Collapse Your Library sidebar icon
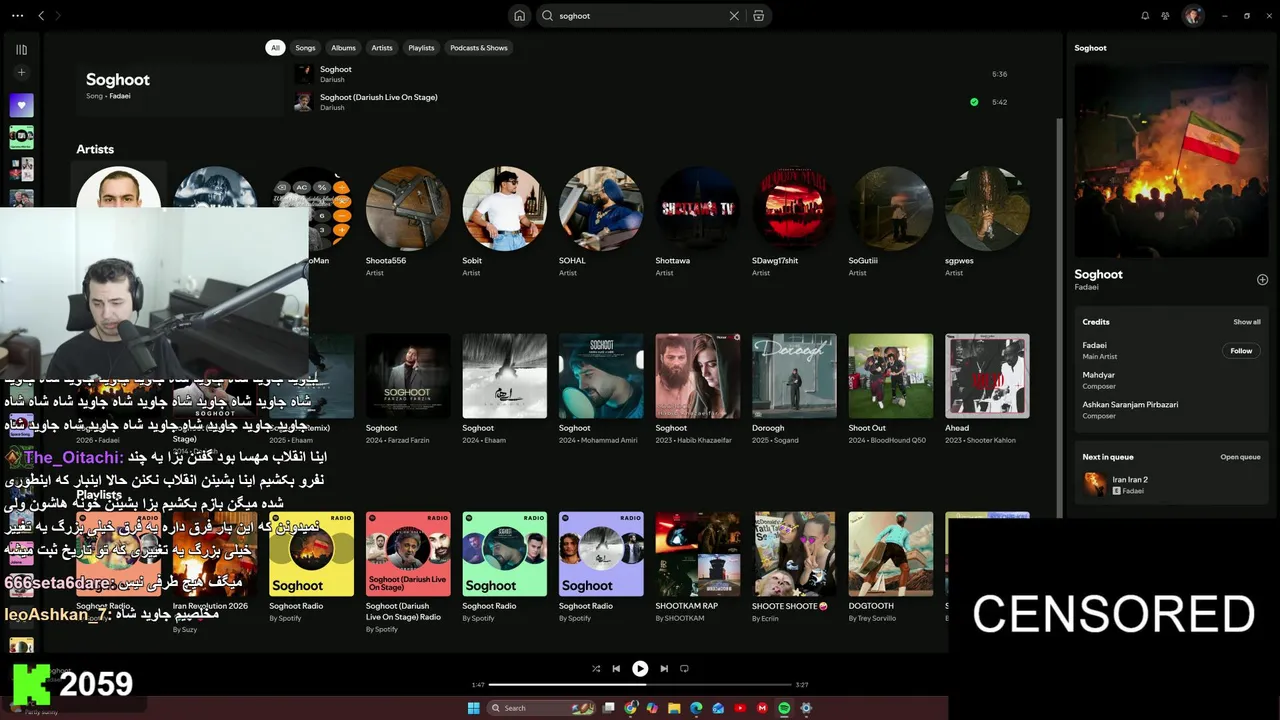 pyautogui.click(x=21, y=49)
